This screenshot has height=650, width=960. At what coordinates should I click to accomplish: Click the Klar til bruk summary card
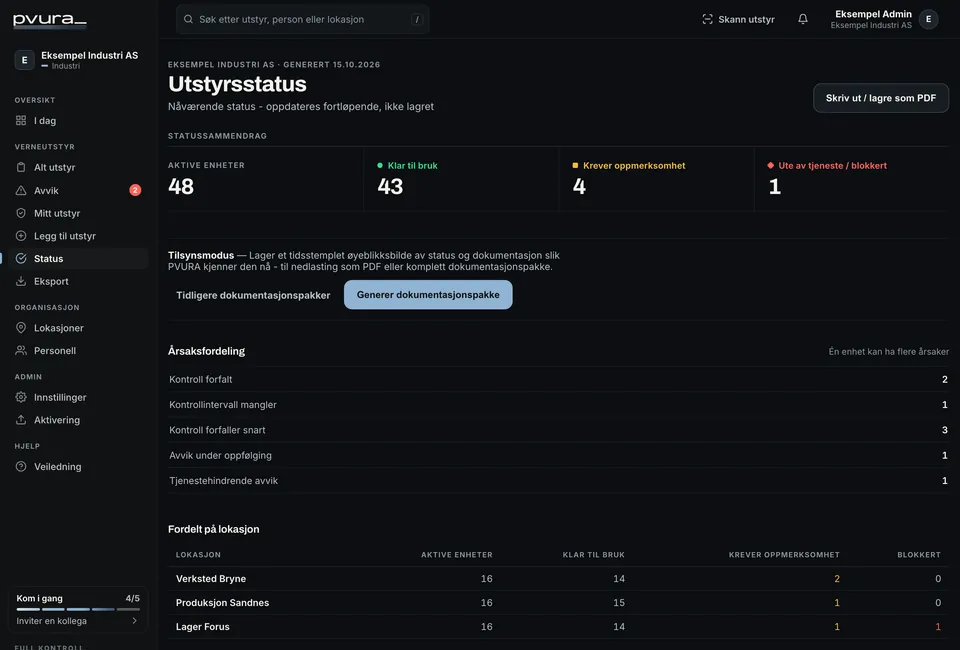pyautogui.click(x=460, y=179)
